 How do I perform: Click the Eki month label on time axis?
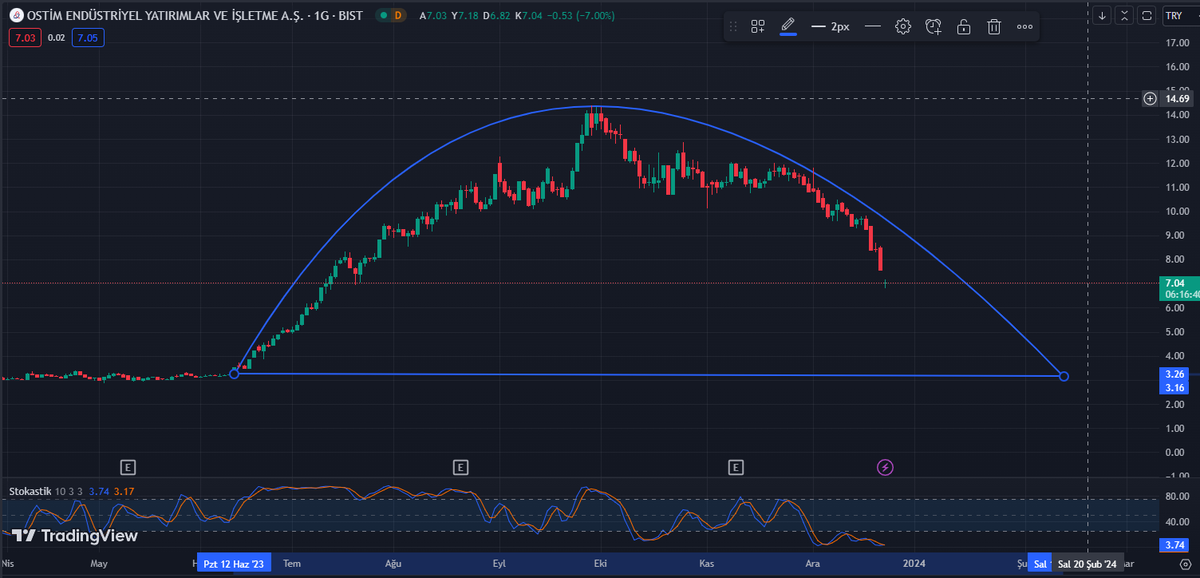[600, 564]
